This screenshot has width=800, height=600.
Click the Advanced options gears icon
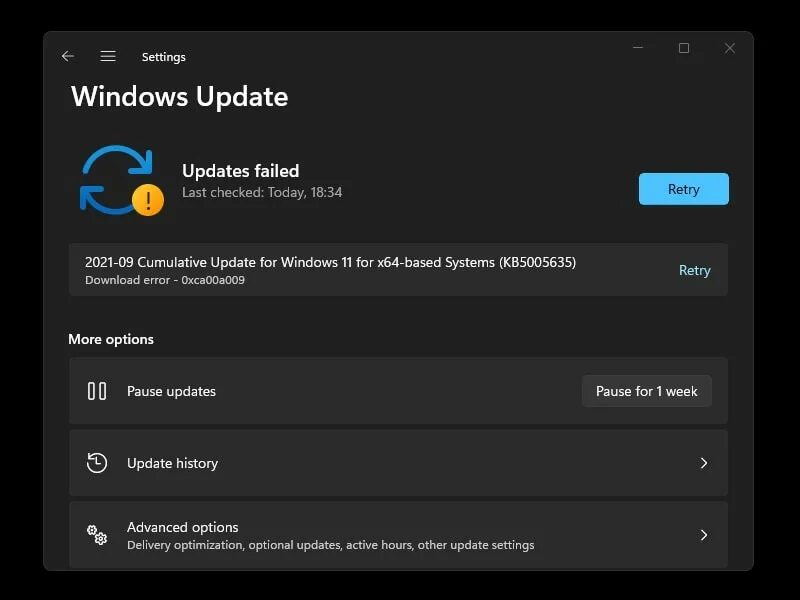tap(97, 535)
